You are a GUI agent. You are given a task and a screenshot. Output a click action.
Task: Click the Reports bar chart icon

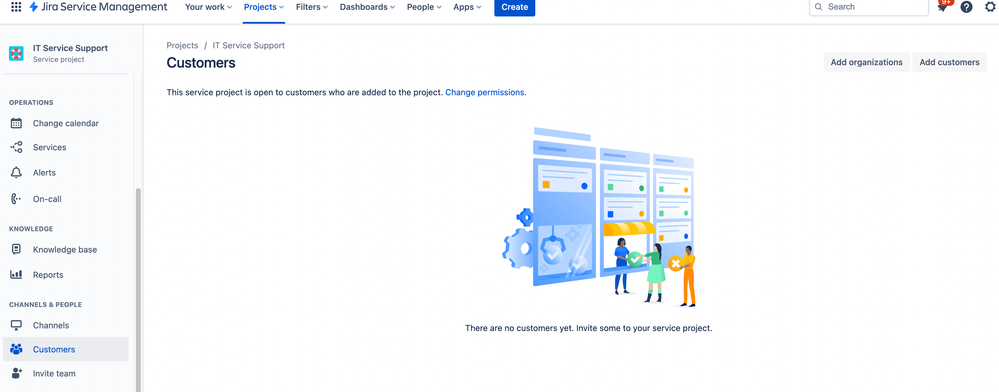click(17, 275)
